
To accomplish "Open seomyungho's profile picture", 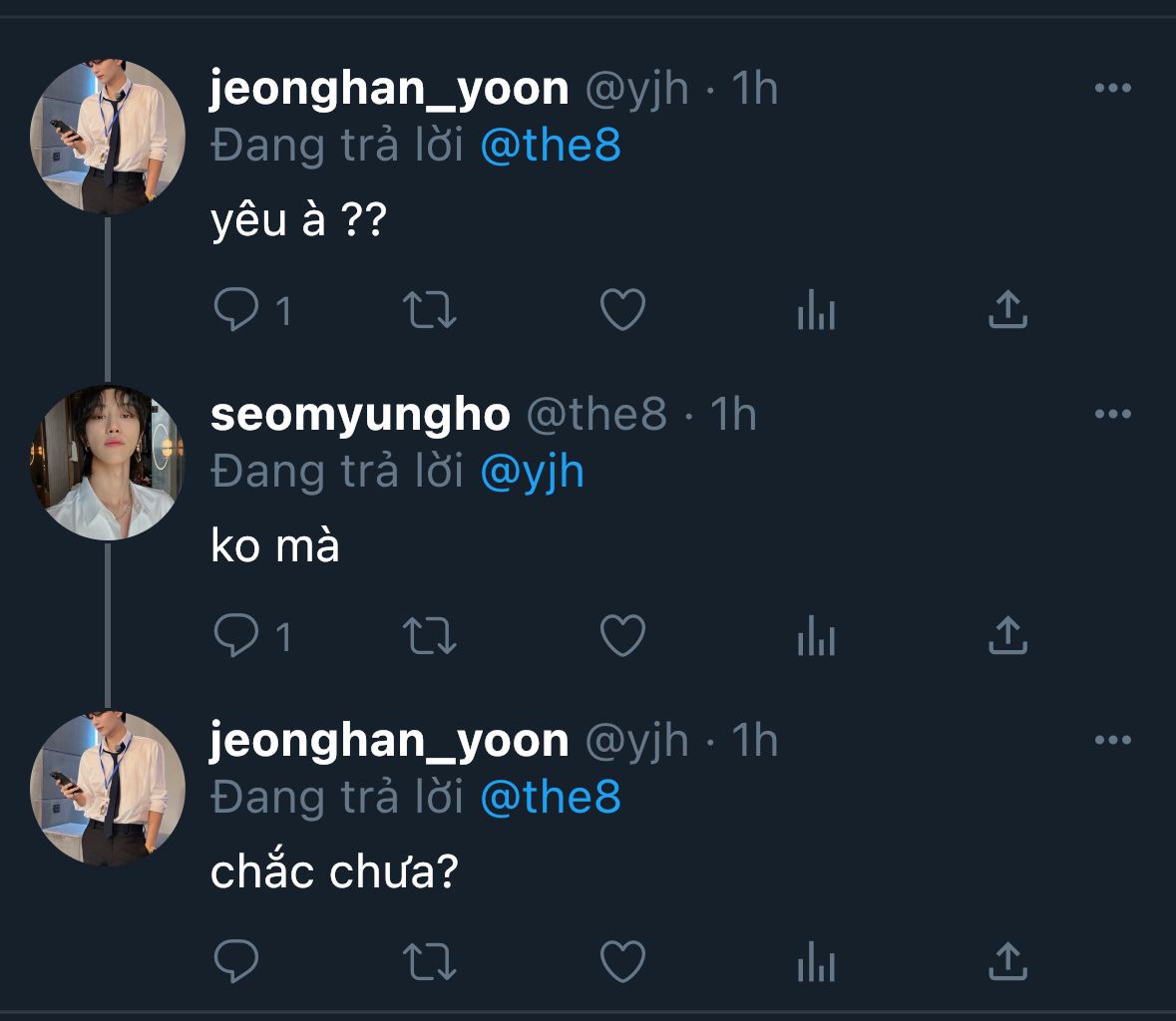I will [108, 463].
